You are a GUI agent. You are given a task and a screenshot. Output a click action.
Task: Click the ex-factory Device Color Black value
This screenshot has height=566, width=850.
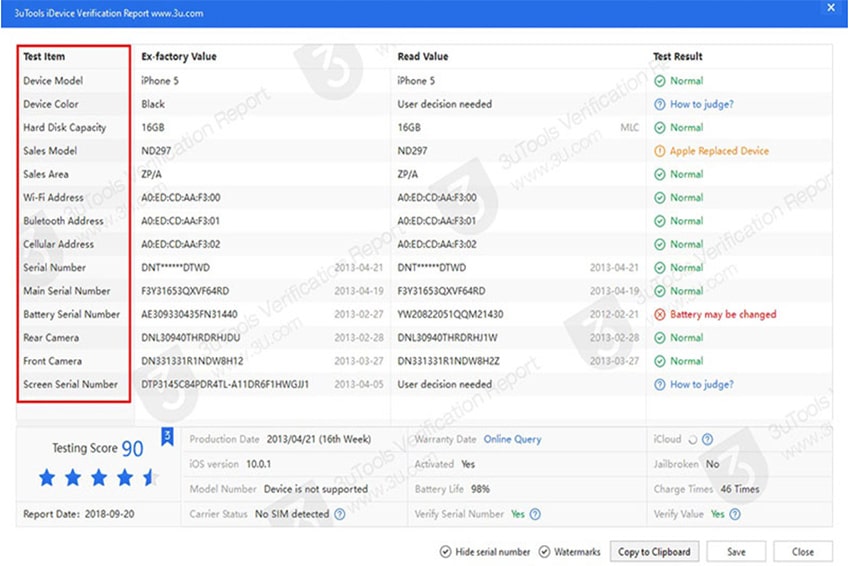tap(153, 104)
